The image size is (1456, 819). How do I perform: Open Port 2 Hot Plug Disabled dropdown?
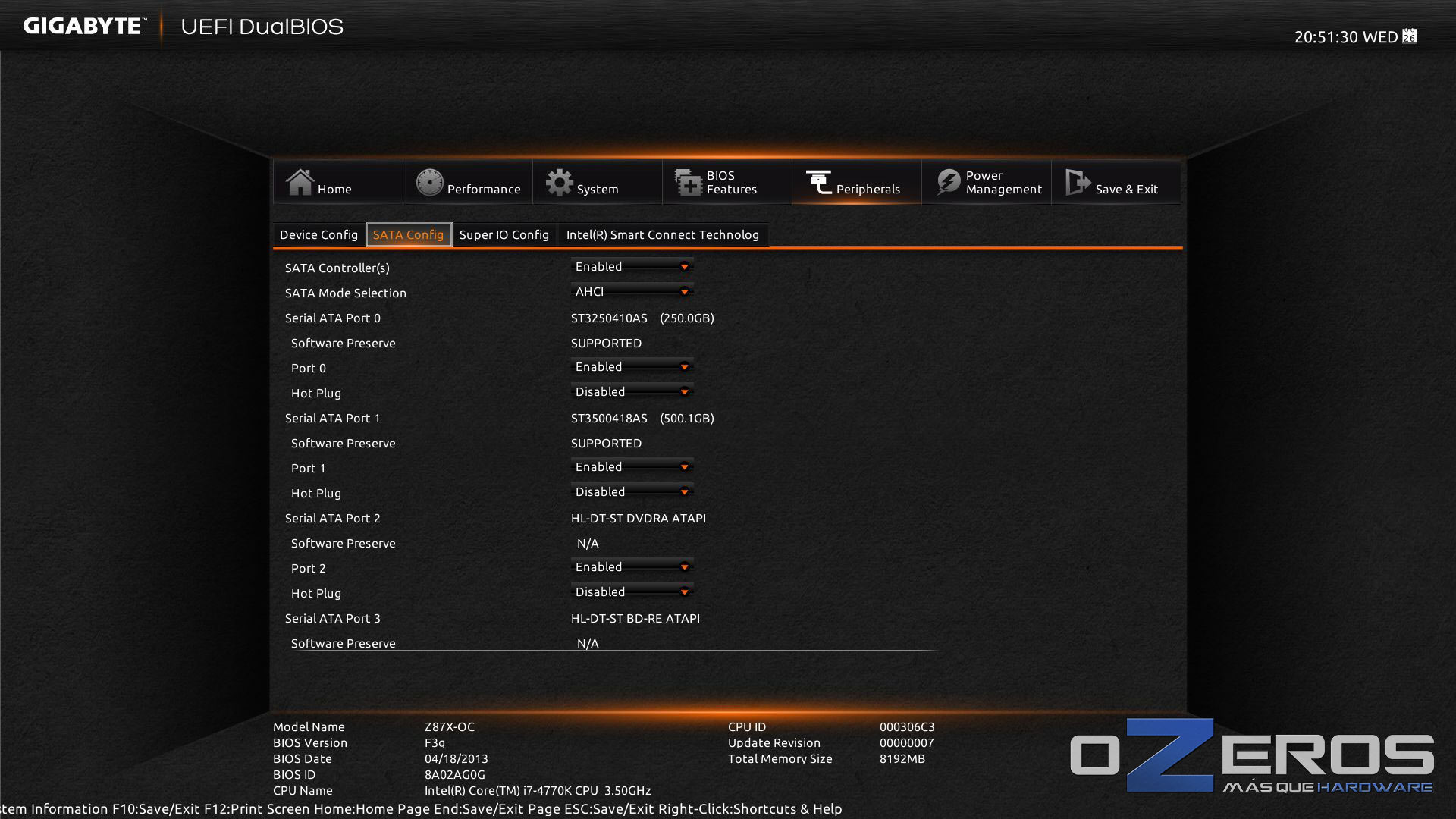pos(632,591)
